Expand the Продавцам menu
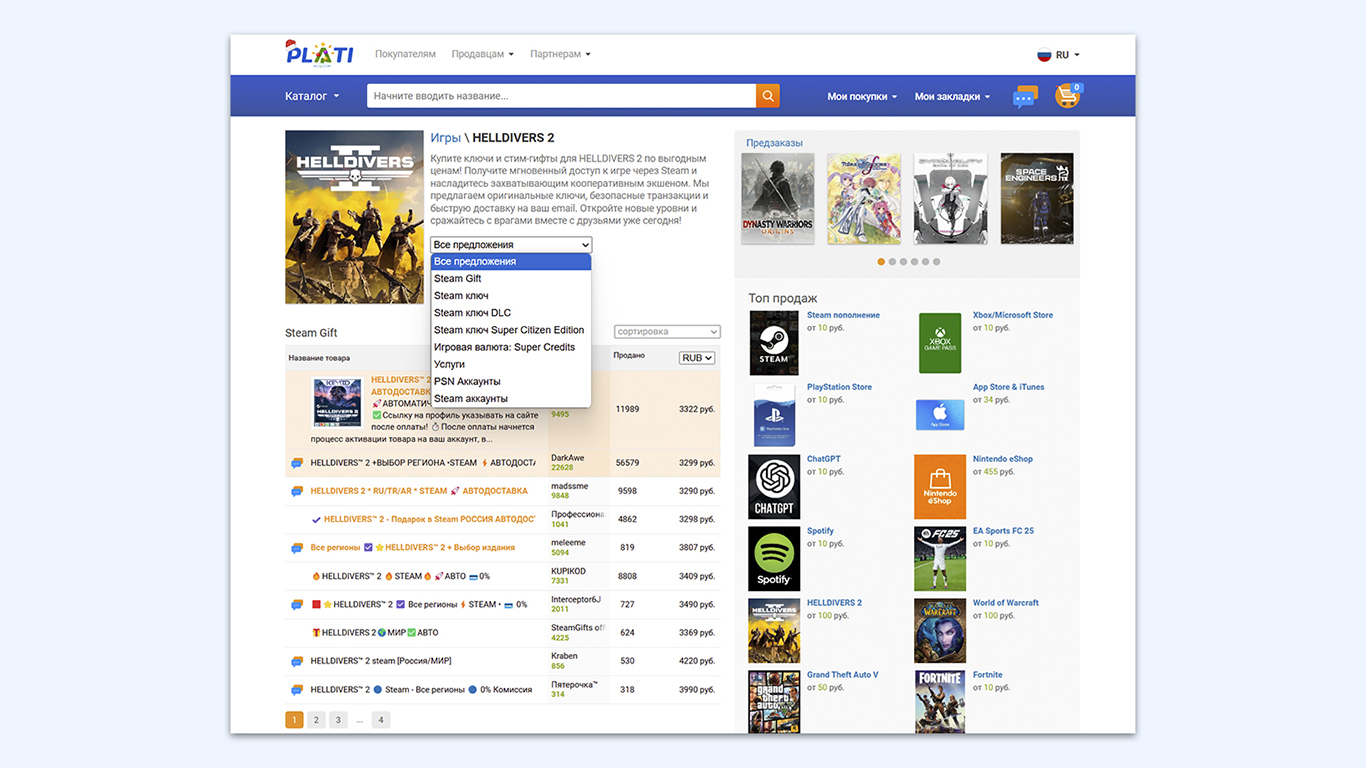The height and width of the screenshot is (768, 1366). (482, 54)
